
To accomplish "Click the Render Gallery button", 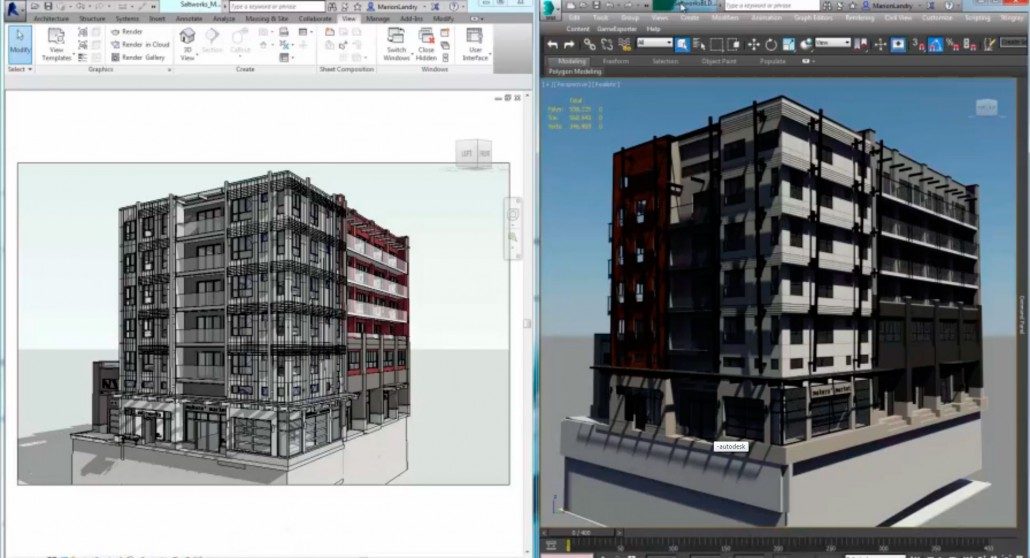I will click(138, 57).
